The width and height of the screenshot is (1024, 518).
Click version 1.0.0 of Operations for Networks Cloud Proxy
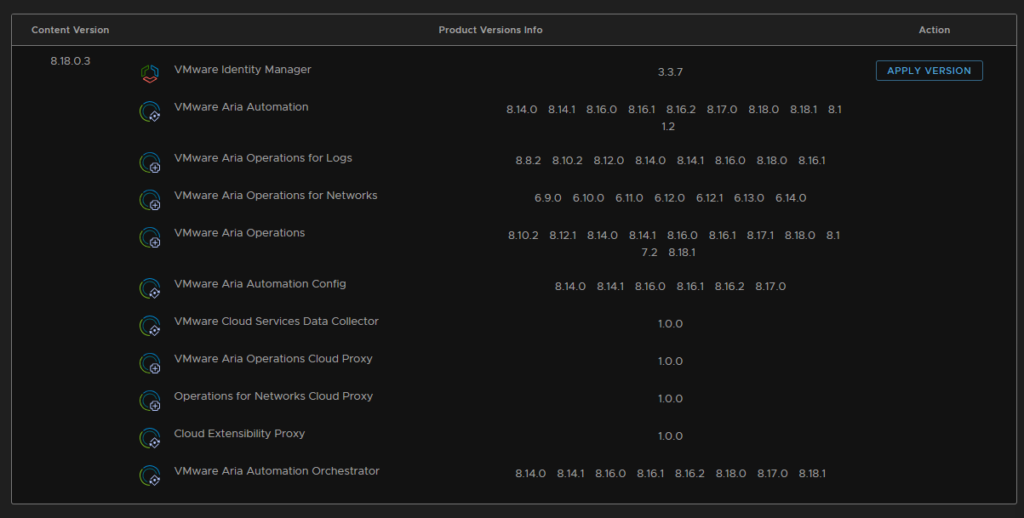(x=670, y=398)
